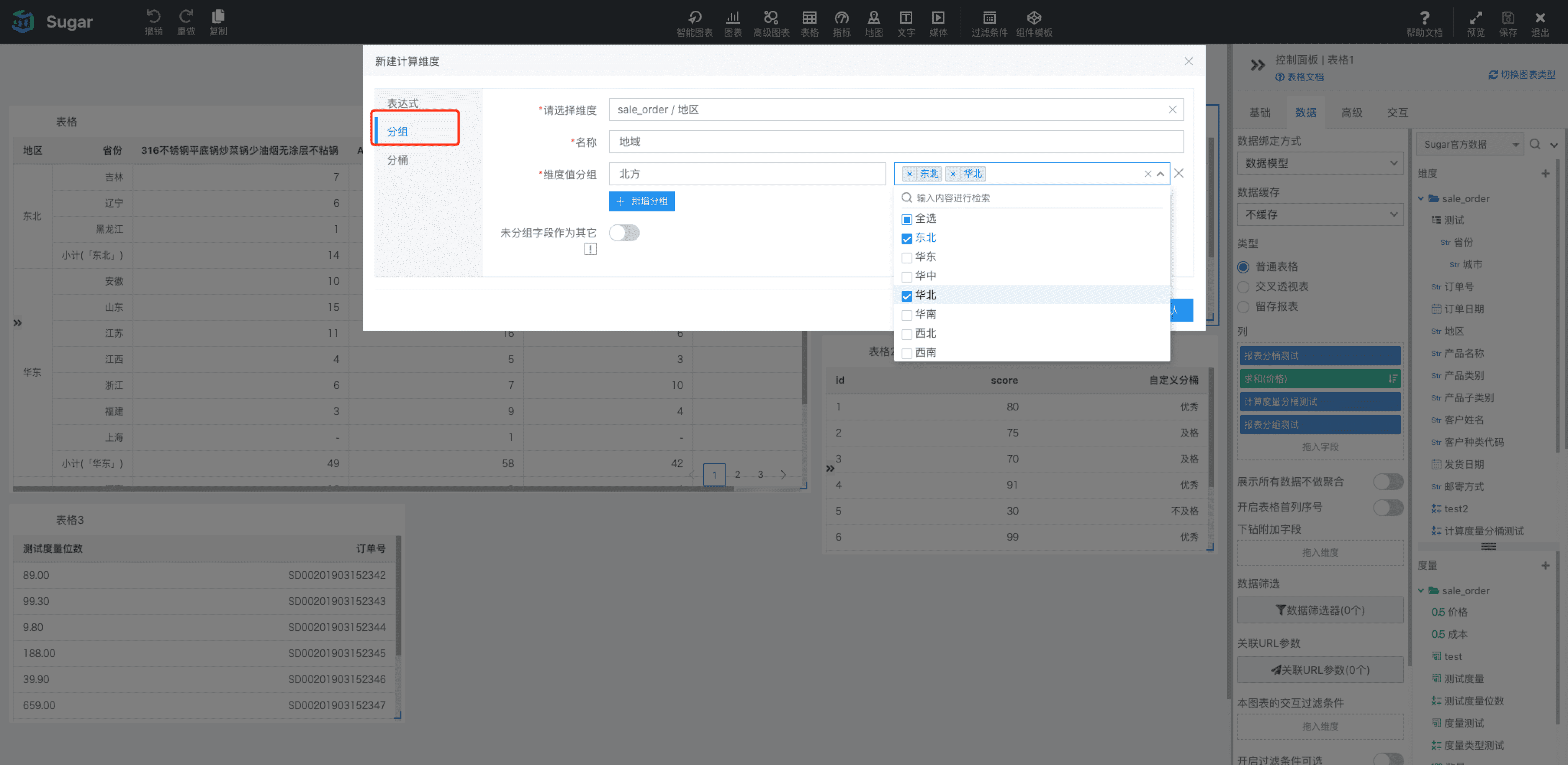The width and height of the screenshot is (1568, 765).
Task: Switch to the 表达式 tab
Action: (x=403, y=103)
